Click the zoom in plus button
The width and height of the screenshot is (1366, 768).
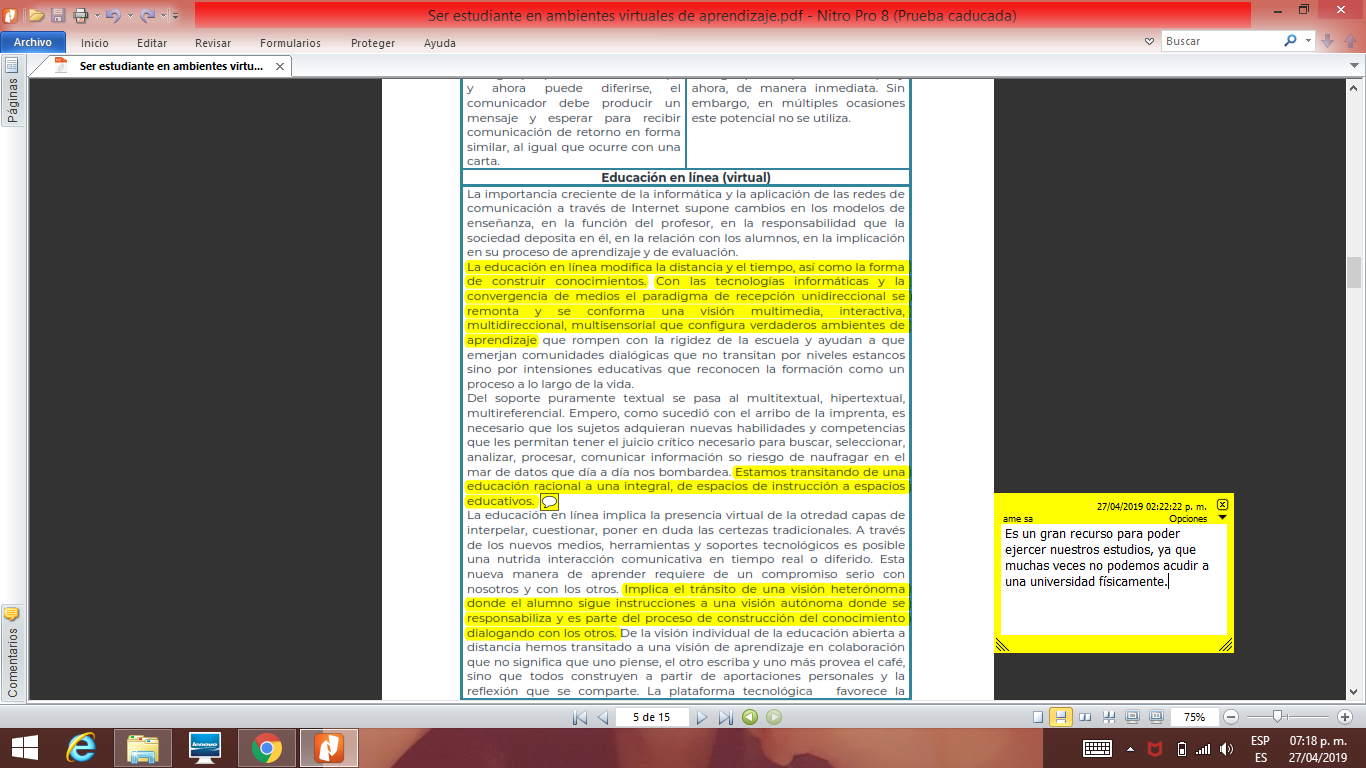click(x=1345, y=717)
